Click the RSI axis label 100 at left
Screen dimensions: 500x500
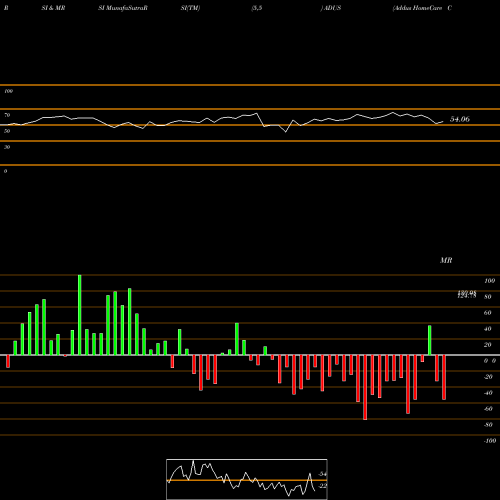[8, 91]
